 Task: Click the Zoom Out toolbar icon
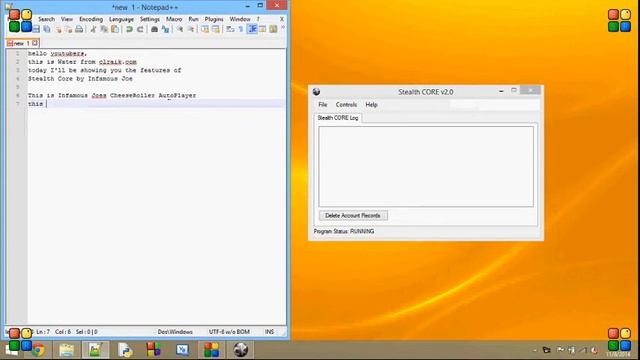191,29
